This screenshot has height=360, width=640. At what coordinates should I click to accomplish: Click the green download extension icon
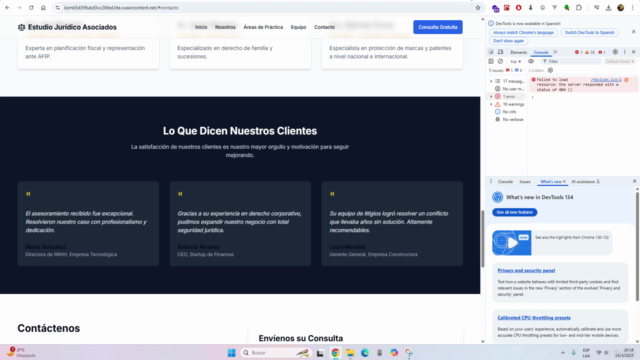(x=567, y=8)
